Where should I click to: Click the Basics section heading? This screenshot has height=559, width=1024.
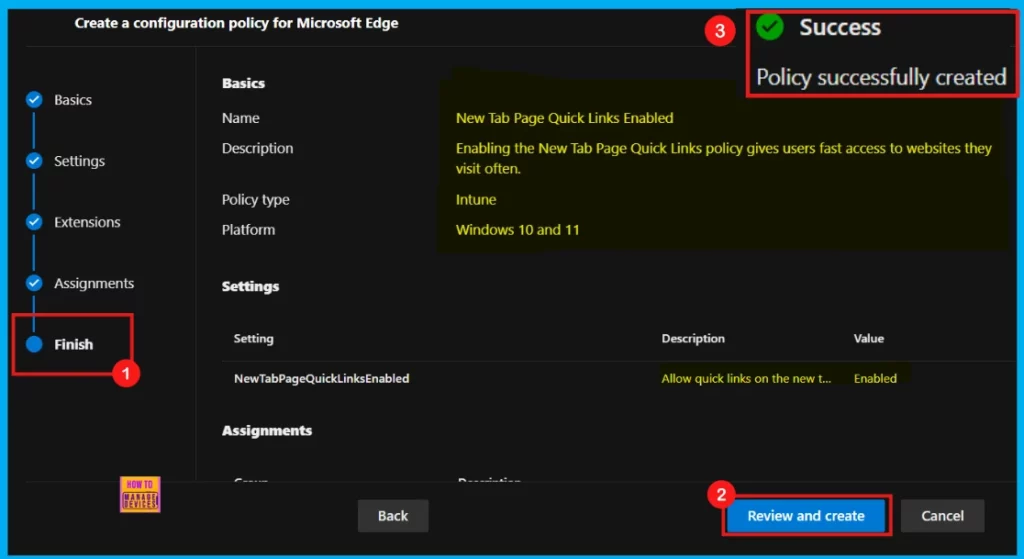[243, 84]
